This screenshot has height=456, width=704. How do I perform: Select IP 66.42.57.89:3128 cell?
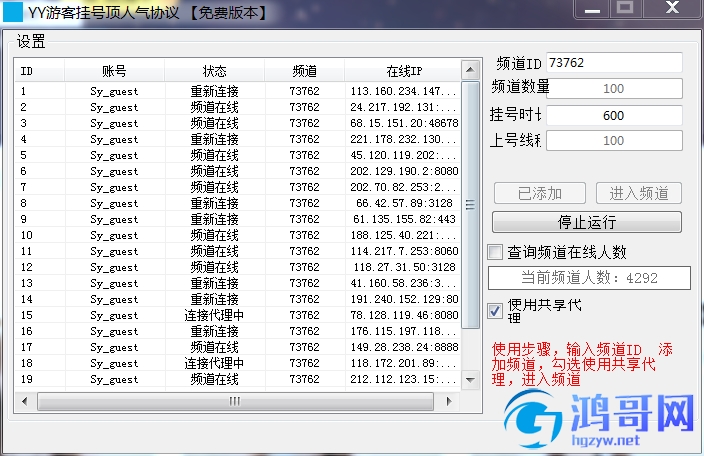403,203
